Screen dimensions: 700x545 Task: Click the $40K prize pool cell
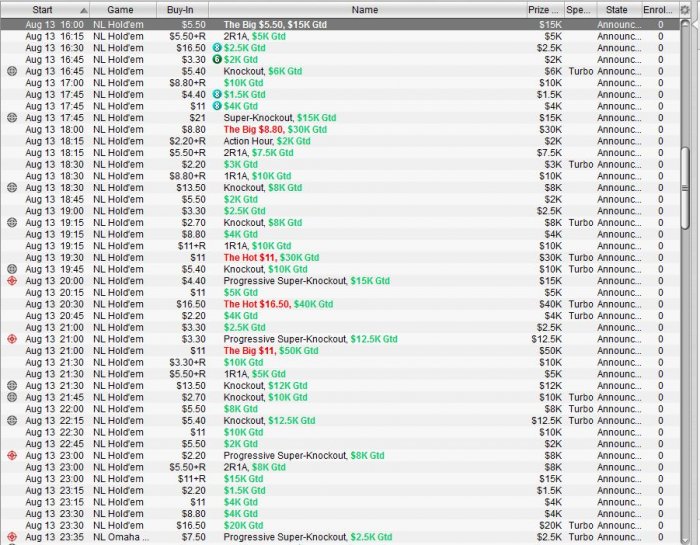550,304
